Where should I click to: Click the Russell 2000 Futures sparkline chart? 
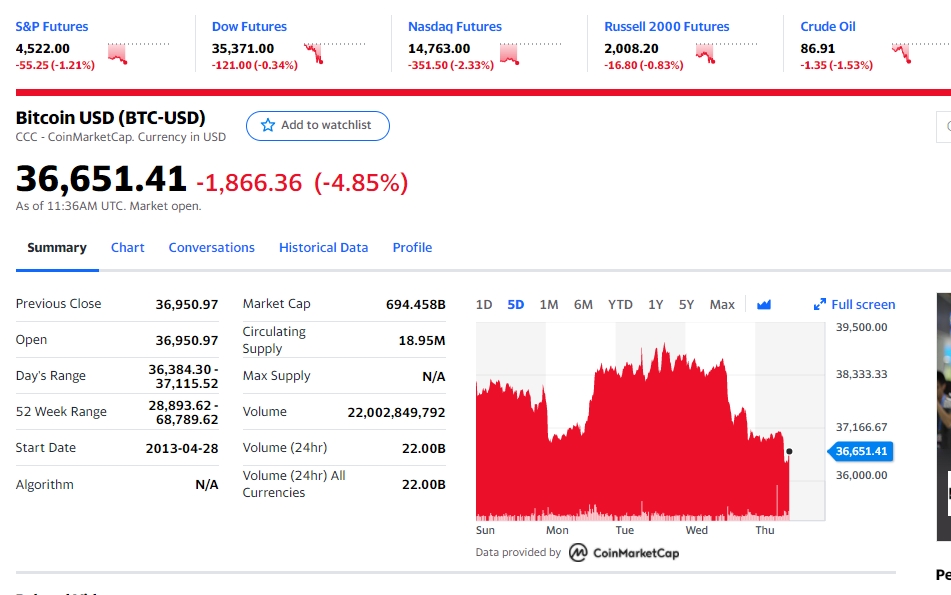click(727, 53)
